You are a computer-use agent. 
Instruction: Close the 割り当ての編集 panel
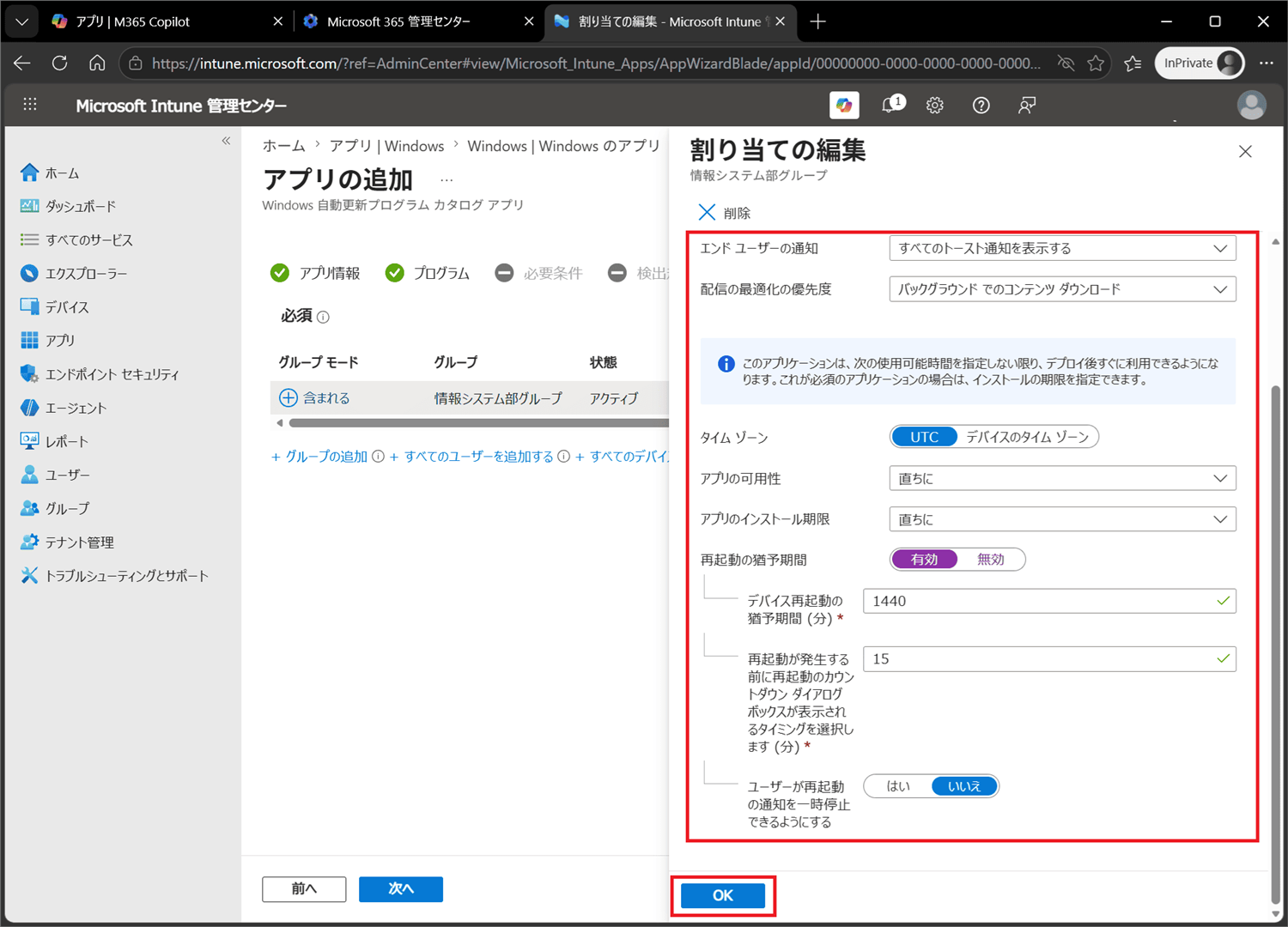1245,152
